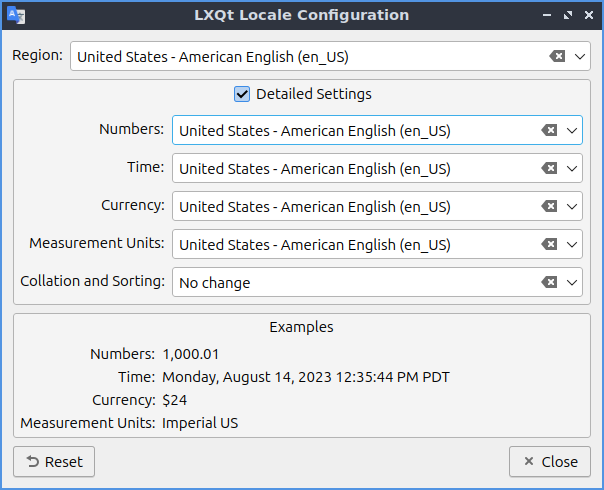Minimize the Locale Configuration window
The width and height of the screenshot is (604, 490).
click(547, 16)
